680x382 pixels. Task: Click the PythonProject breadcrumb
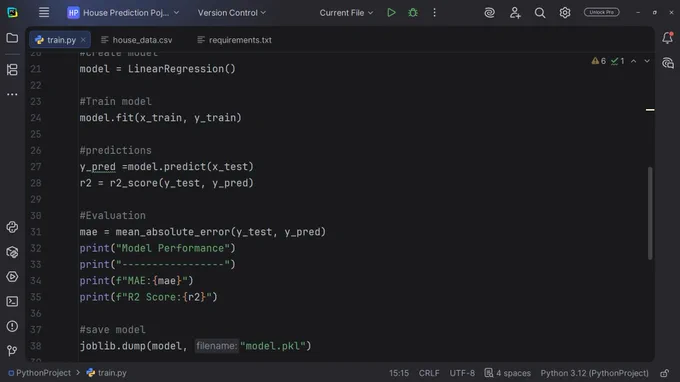[x=39, y=373]
